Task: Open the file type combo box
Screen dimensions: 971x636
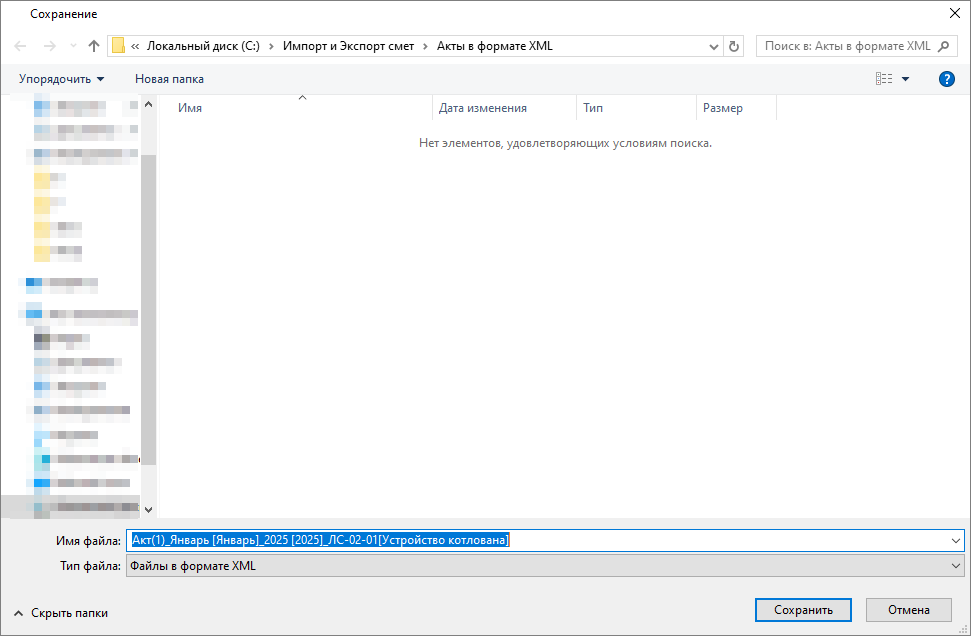Action: [544, 567]
